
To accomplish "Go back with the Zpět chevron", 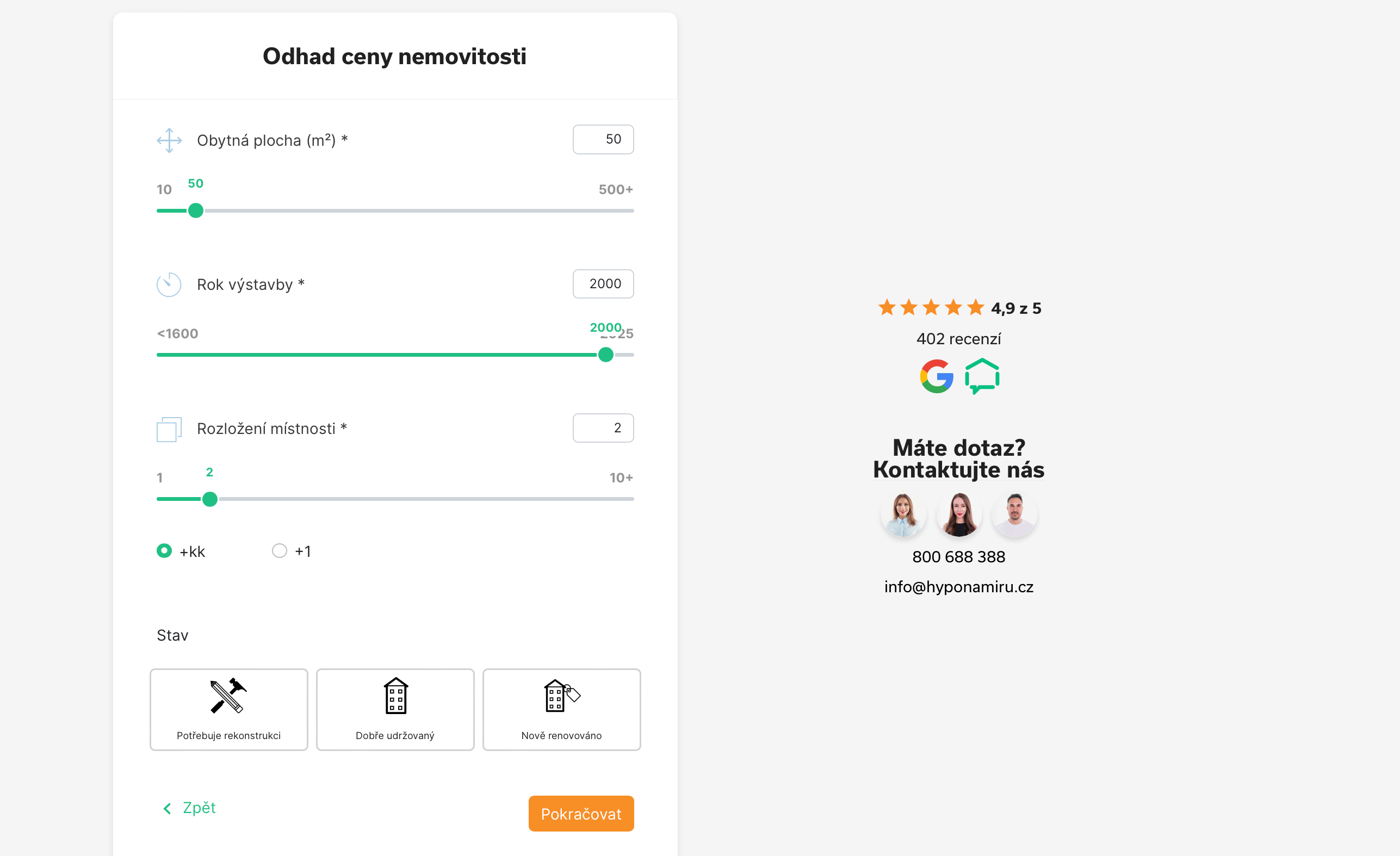I will [167, 808].
